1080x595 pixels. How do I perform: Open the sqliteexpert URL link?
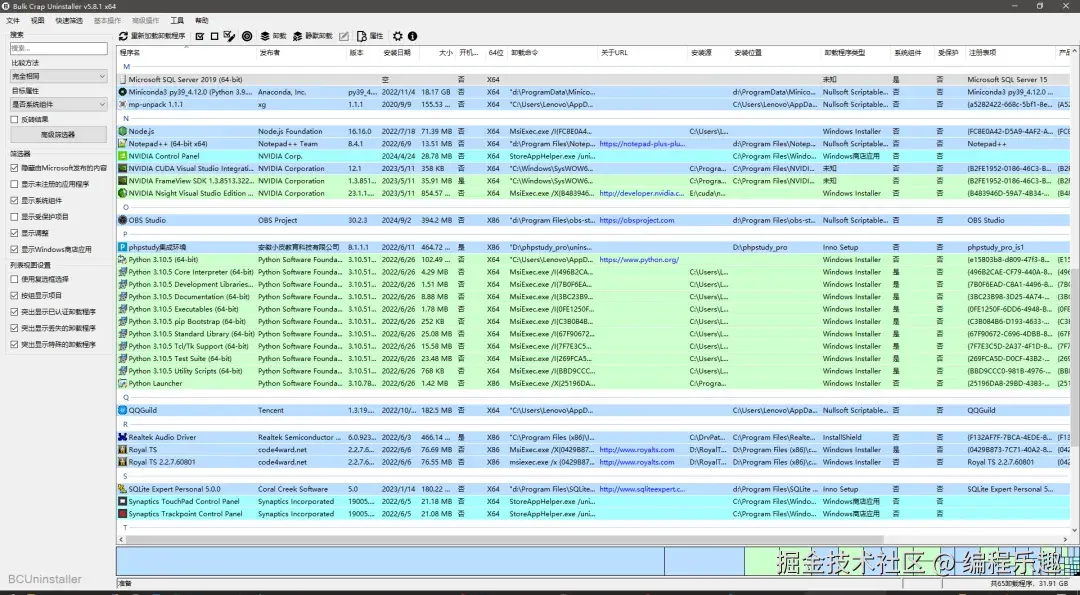pos(642,489)
